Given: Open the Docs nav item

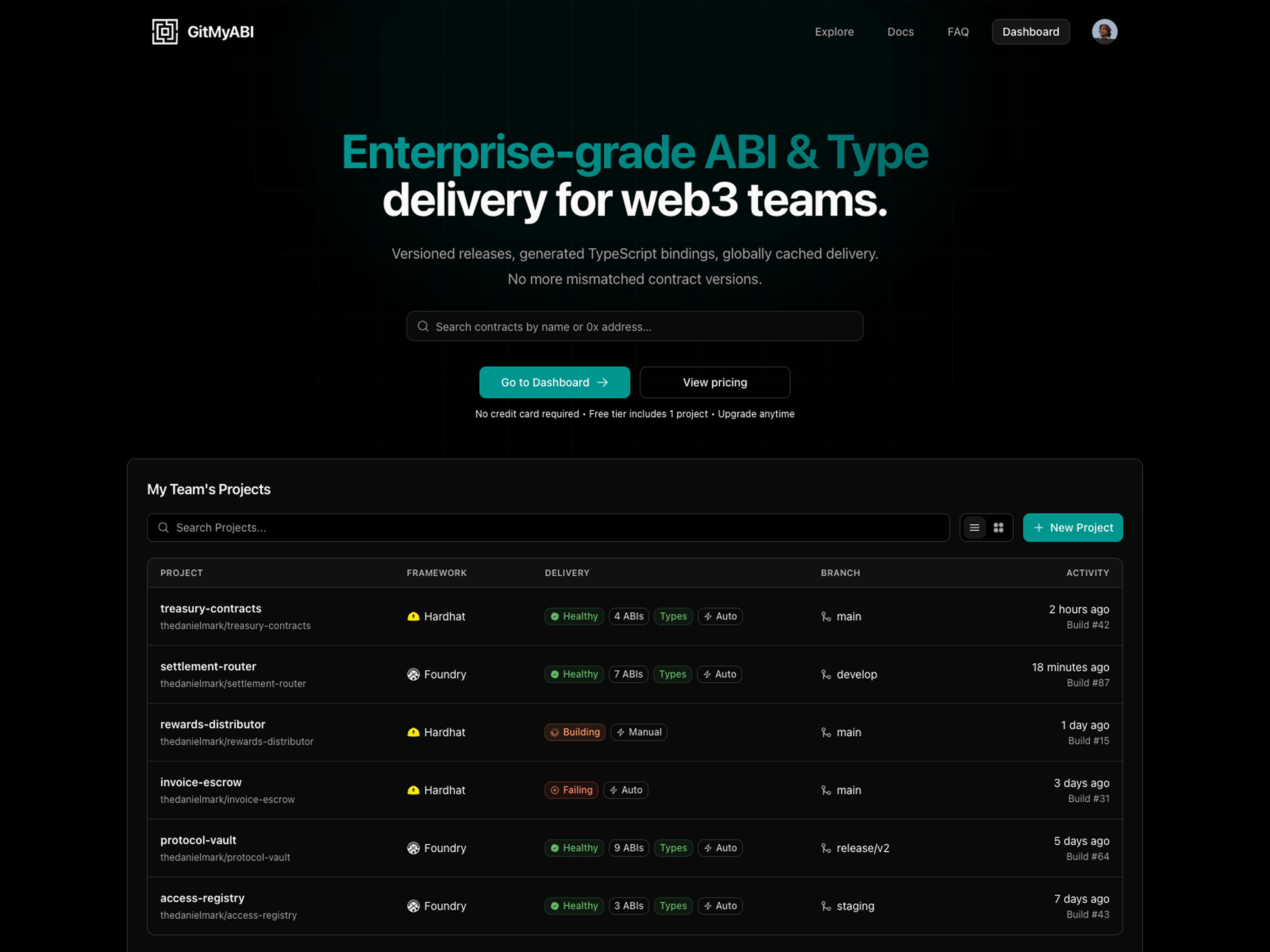Looking at the screenshot, I should pos(900,32).
